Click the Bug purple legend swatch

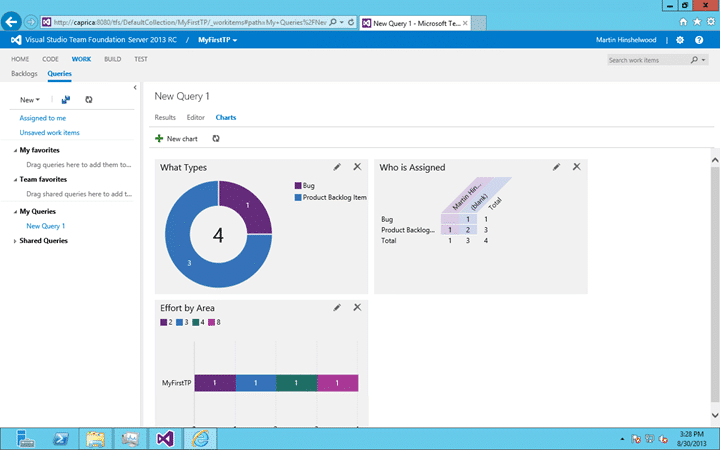[298, 186]
